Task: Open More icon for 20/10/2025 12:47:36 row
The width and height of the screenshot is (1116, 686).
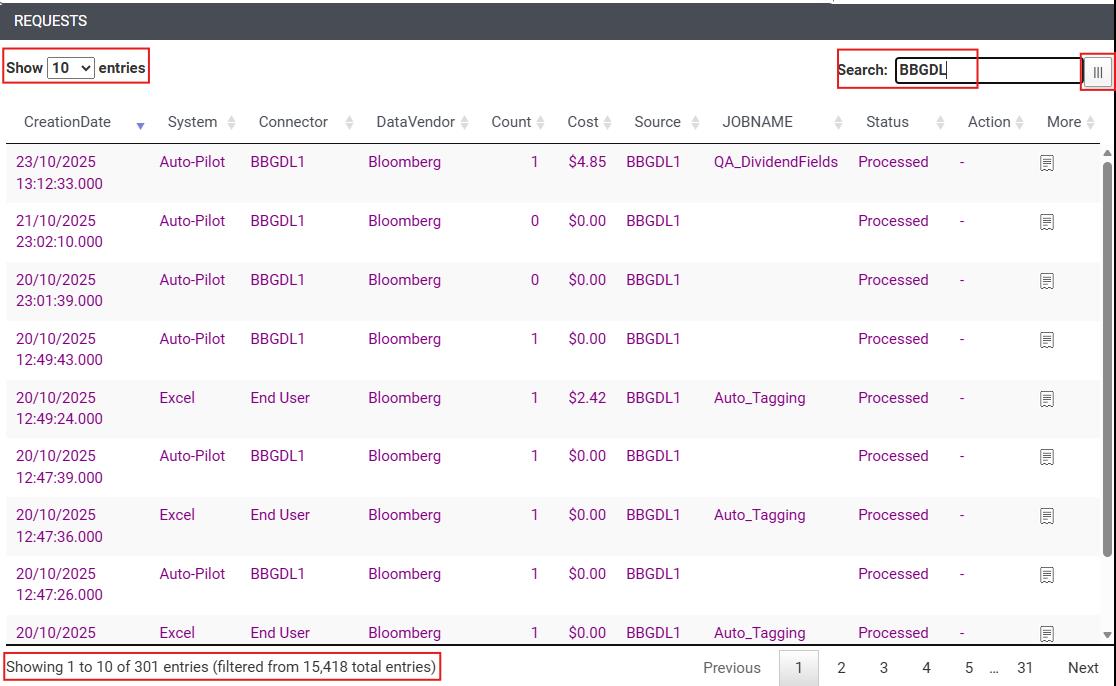Action: pos(1047,516)
